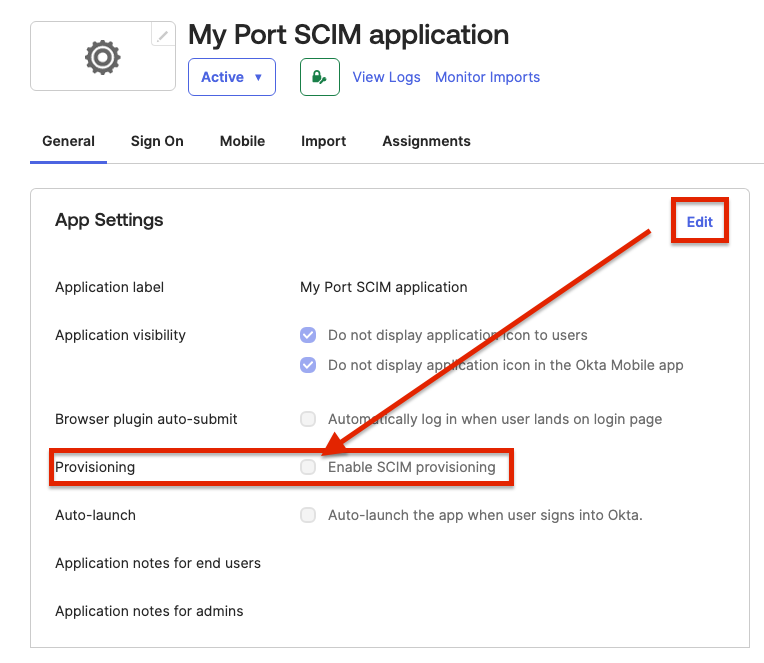The width and height of the screenshot is (764, 663).
Task: Check 'Automatically log in' checkbox
Action: (x=308, y=419)
